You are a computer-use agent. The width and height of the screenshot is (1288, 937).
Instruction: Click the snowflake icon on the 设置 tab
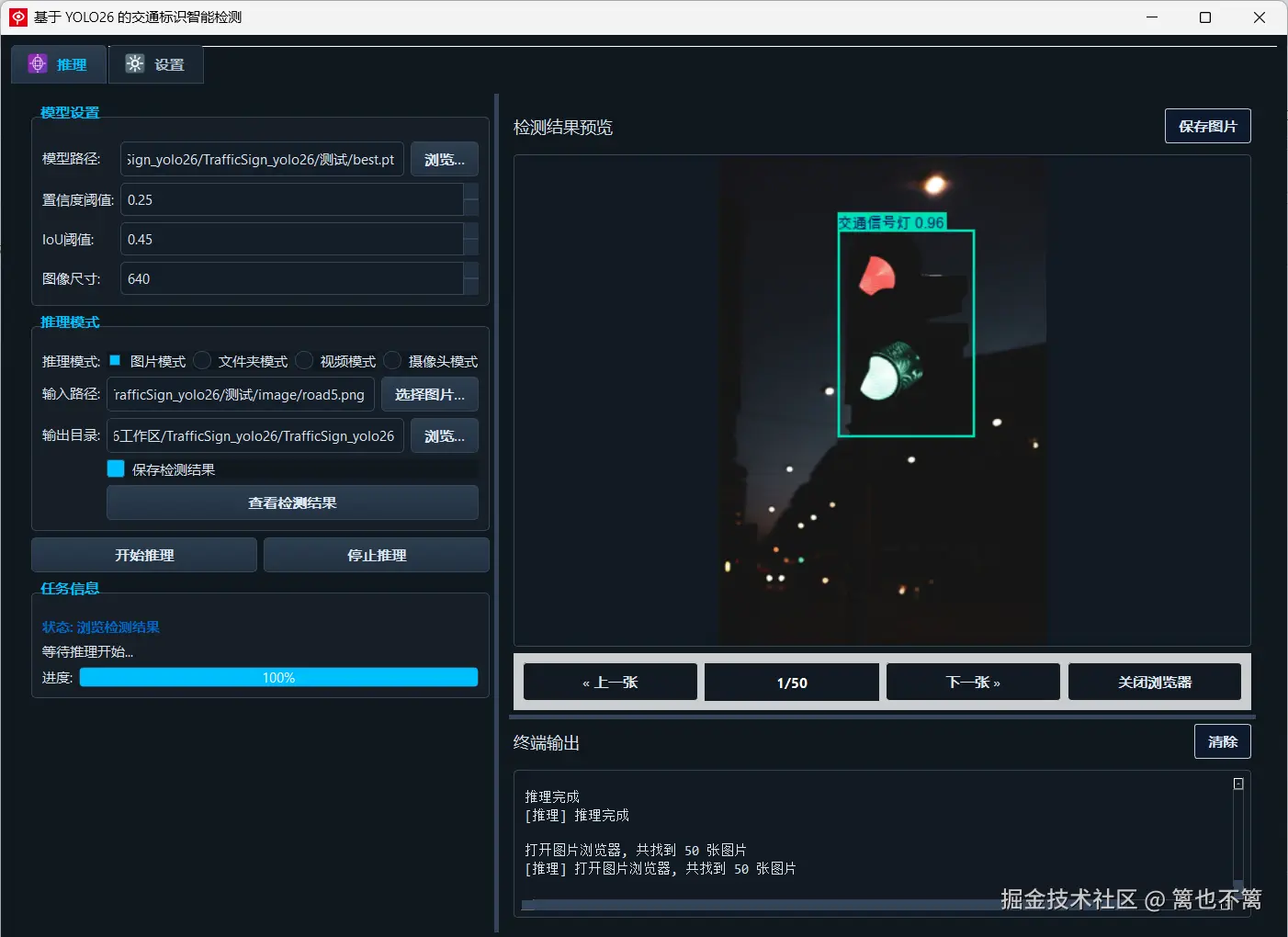(x=134, y=63)
